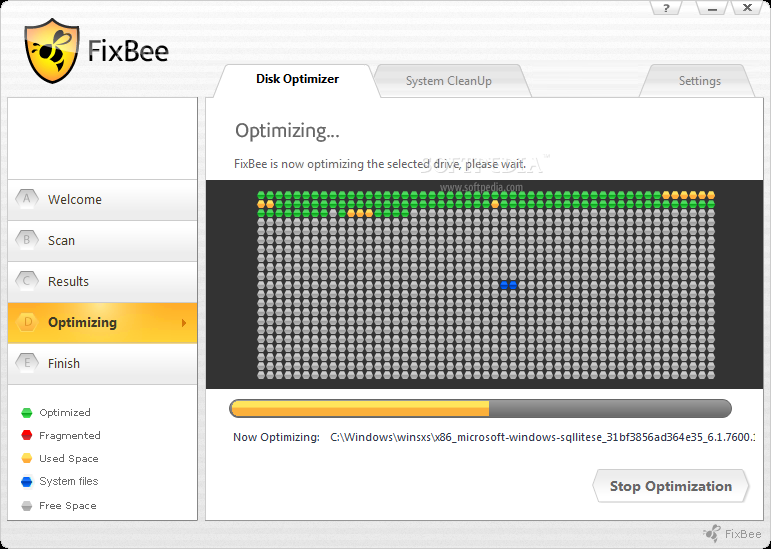
Task: Click the FixBee title text beside logo
Action: tap(128, 51)
